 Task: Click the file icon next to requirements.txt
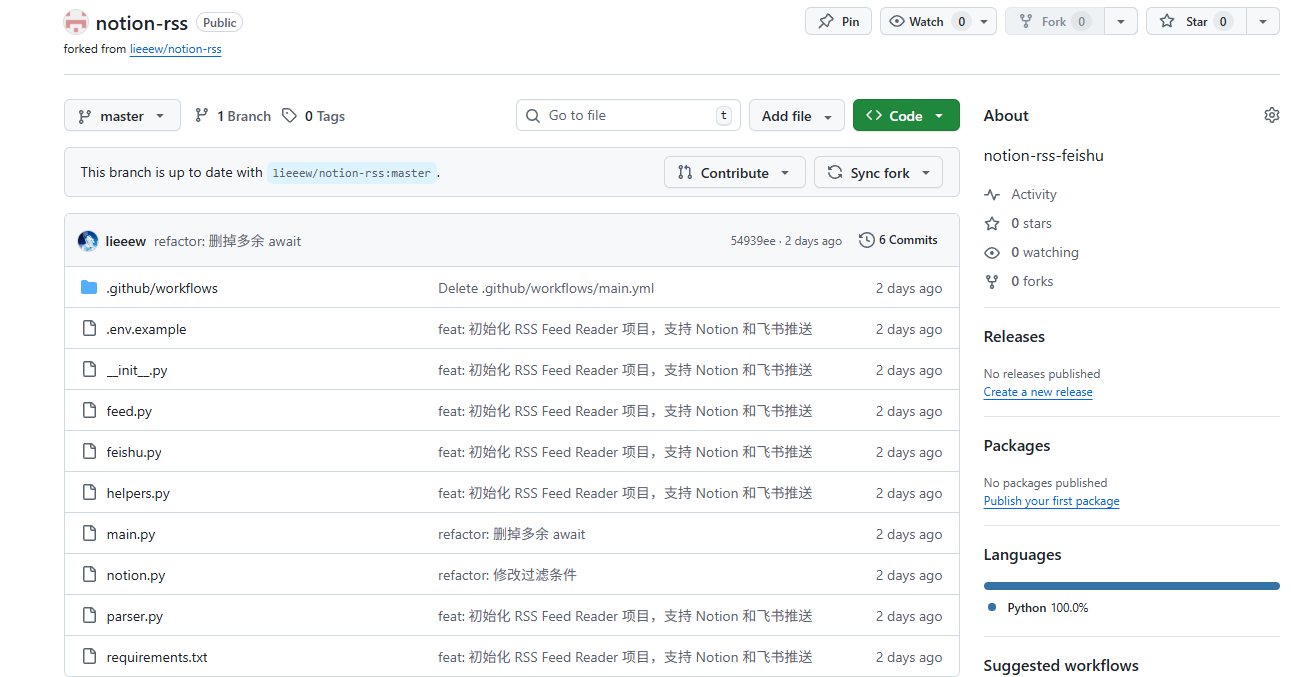[89, 657]
